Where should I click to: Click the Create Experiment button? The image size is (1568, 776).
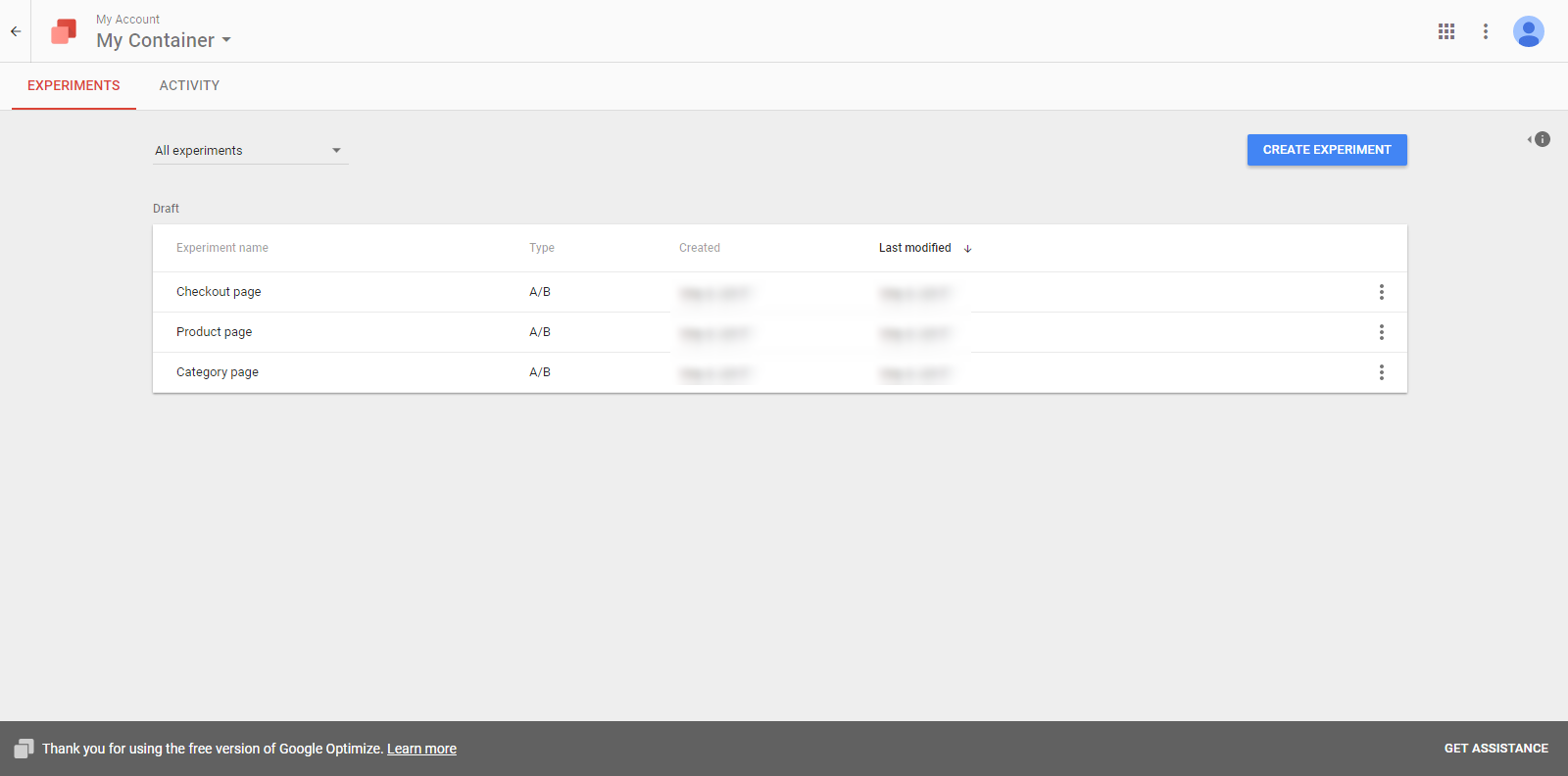(1326, 150)
